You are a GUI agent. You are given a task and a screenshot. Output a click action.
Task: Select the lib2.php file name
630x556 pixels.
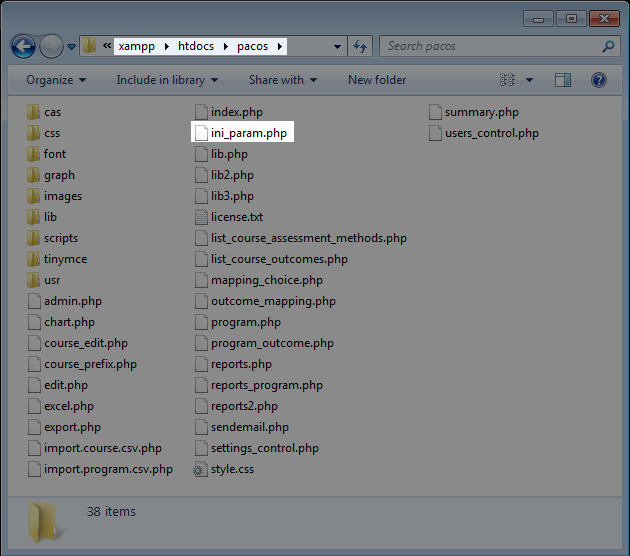click(233, 175)
